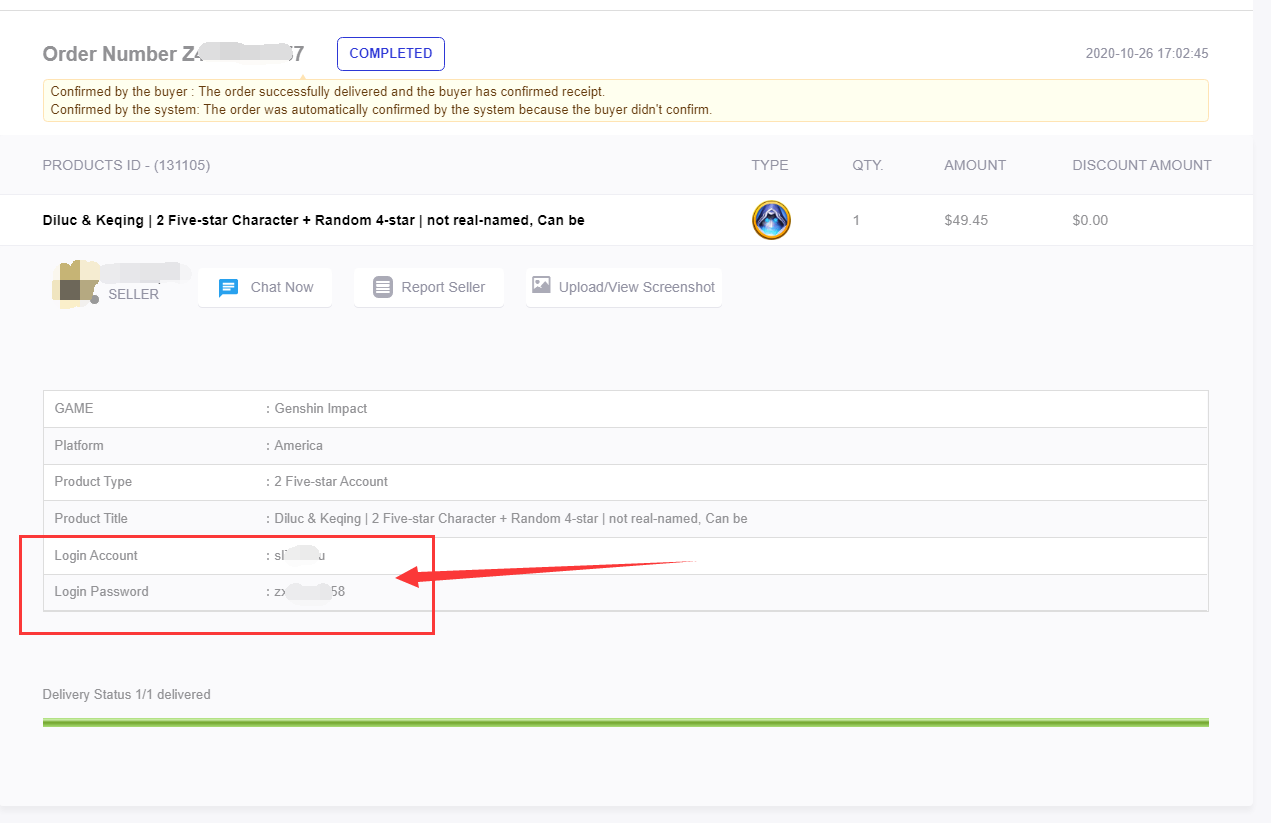This screenshot has height=823, width=1271.
Task: Select the Login Account value text
Action: click(300, 555)
